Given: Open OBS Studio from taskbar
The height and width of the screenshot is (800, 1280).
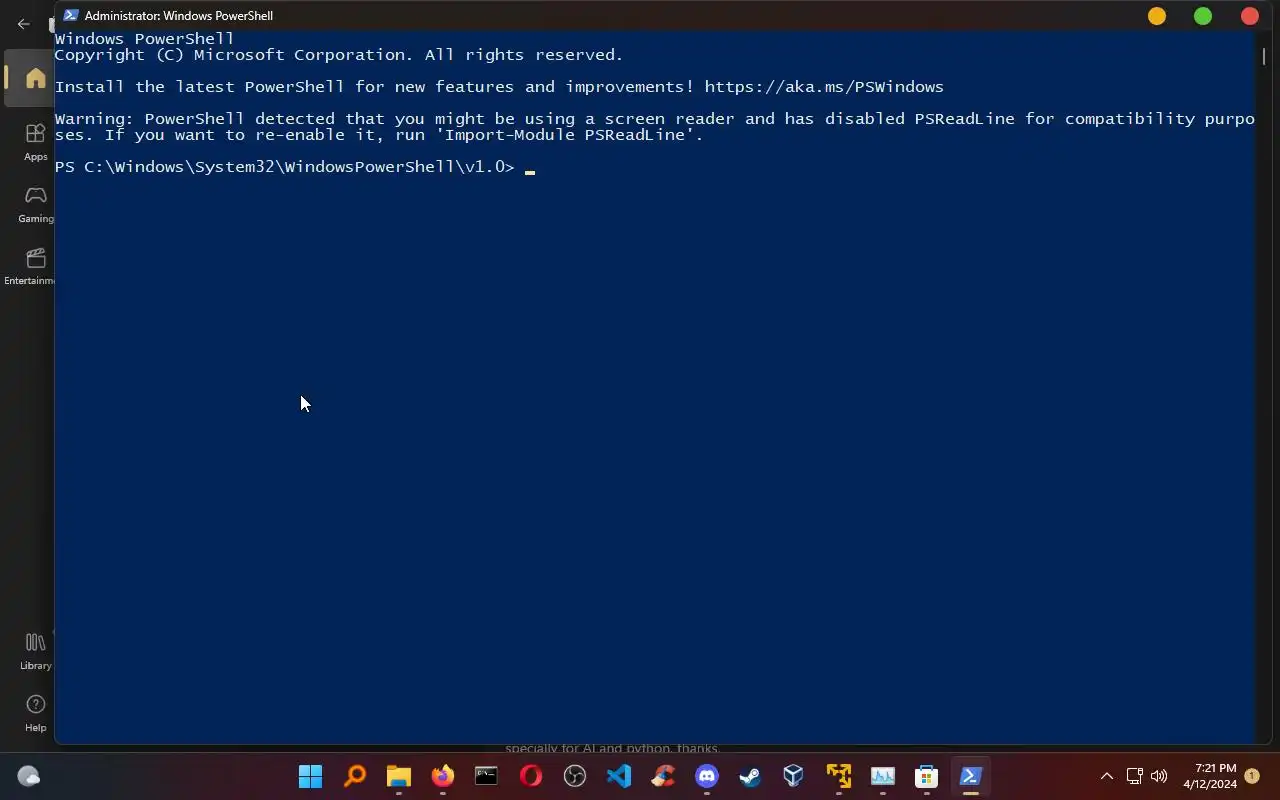Looking at the screenshot, I should pyautogui.click(x=575, y=776).
